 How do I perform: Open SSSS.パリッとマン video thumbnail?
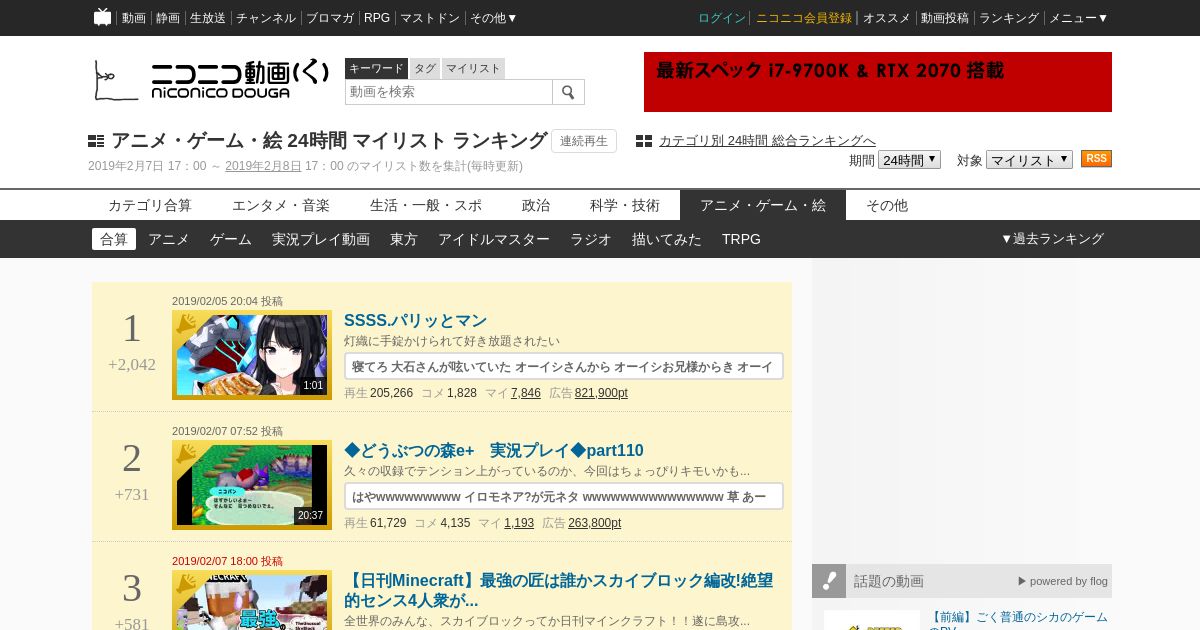coord(252,355)
